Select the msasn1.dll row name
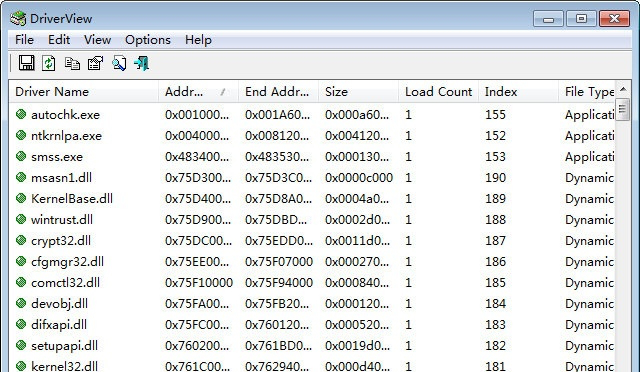 (61, 177)
